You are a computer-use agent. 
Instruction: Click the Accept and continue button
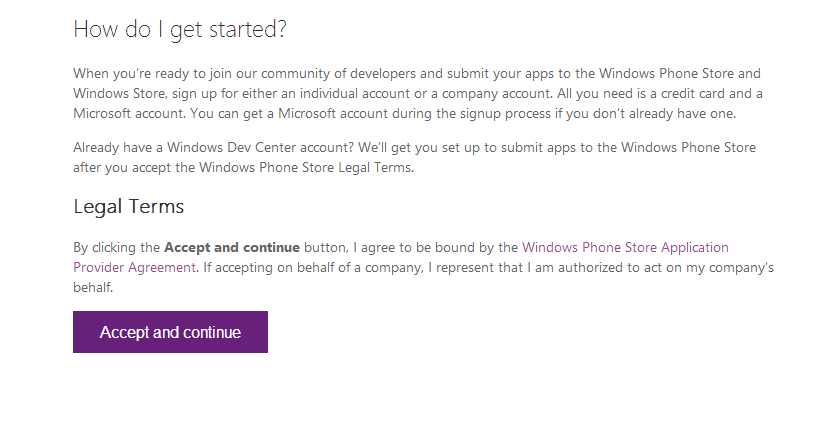pyautogui.click(x=170, y=332)
